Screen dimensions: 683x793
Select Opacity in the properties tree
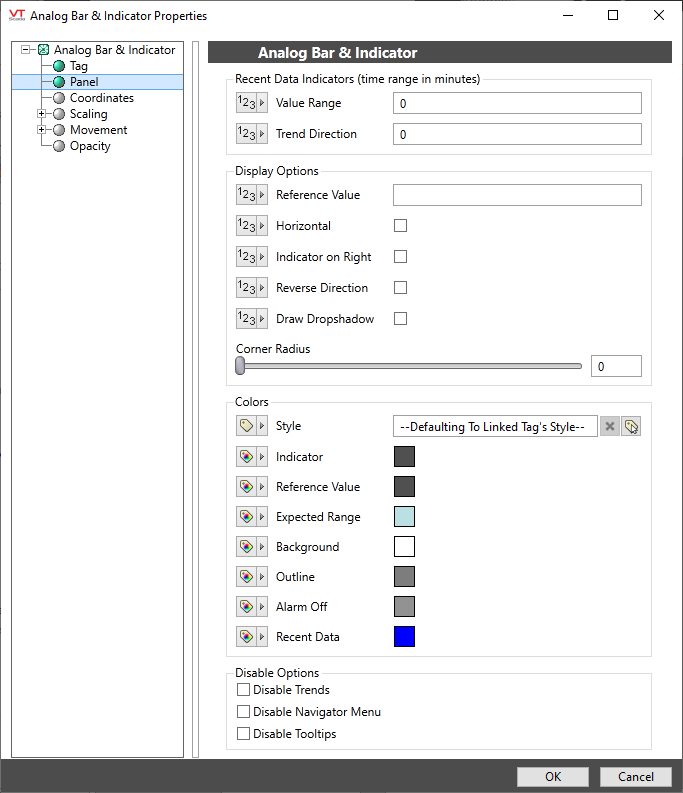click(x=90, y=146)
